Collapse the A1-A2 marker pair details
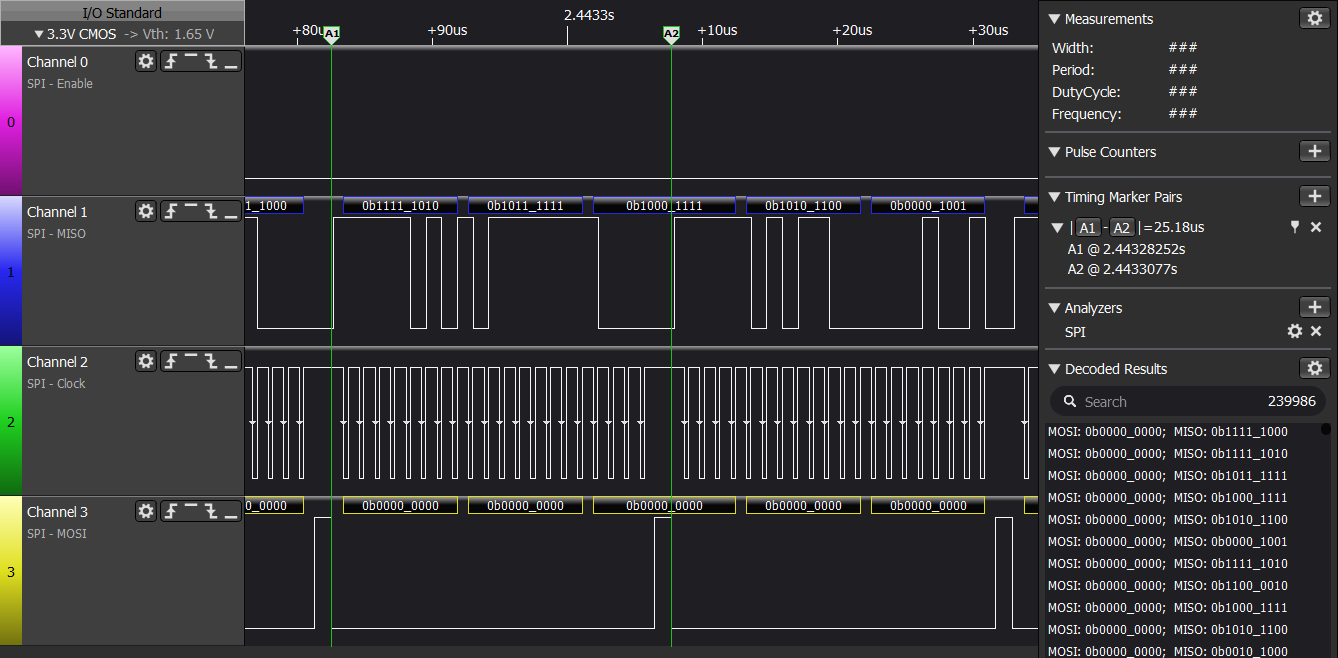The height and width of the screenshot is (658, 1338). pos(1059,227)
